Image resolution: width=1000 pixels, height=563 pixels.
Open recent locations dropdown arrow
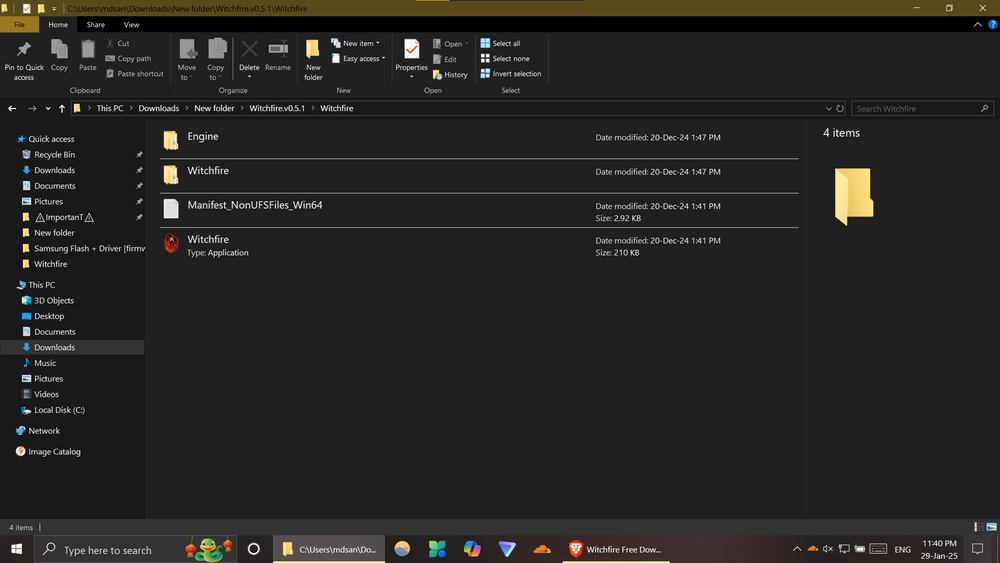click(48, 108)
